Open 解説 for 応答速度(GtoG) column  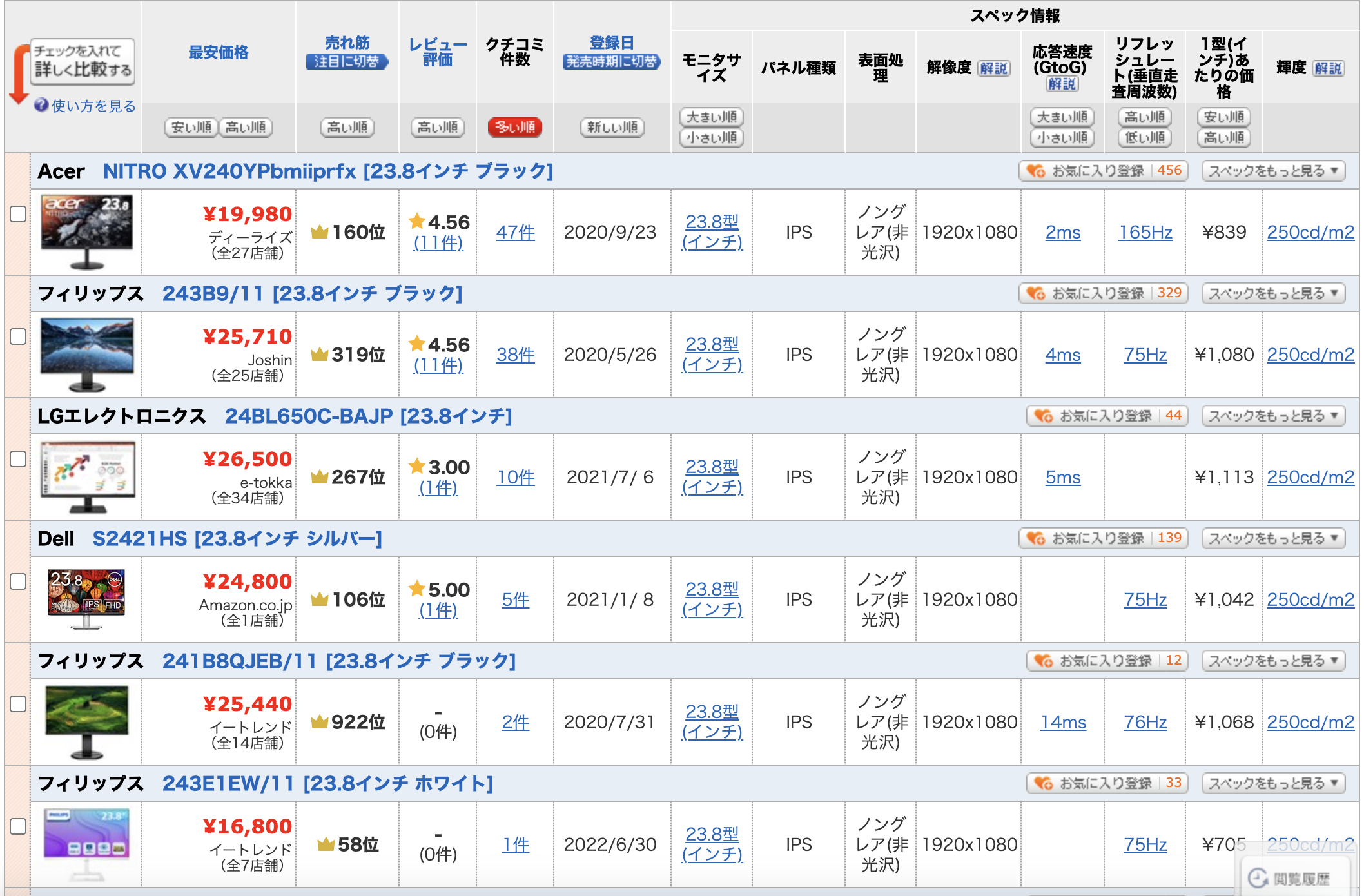coord(1062,84)
